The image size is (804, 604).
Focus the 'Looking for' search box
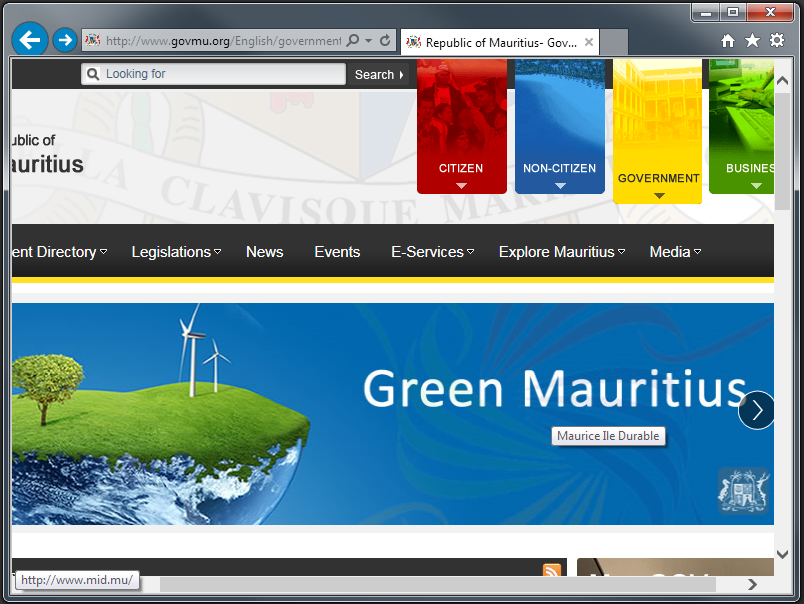click(x=213, y=74)
